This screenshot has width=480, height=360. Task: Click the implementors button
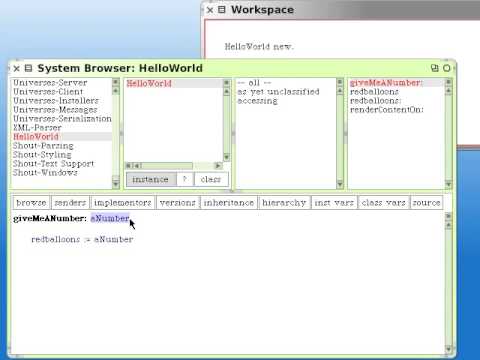123,202
